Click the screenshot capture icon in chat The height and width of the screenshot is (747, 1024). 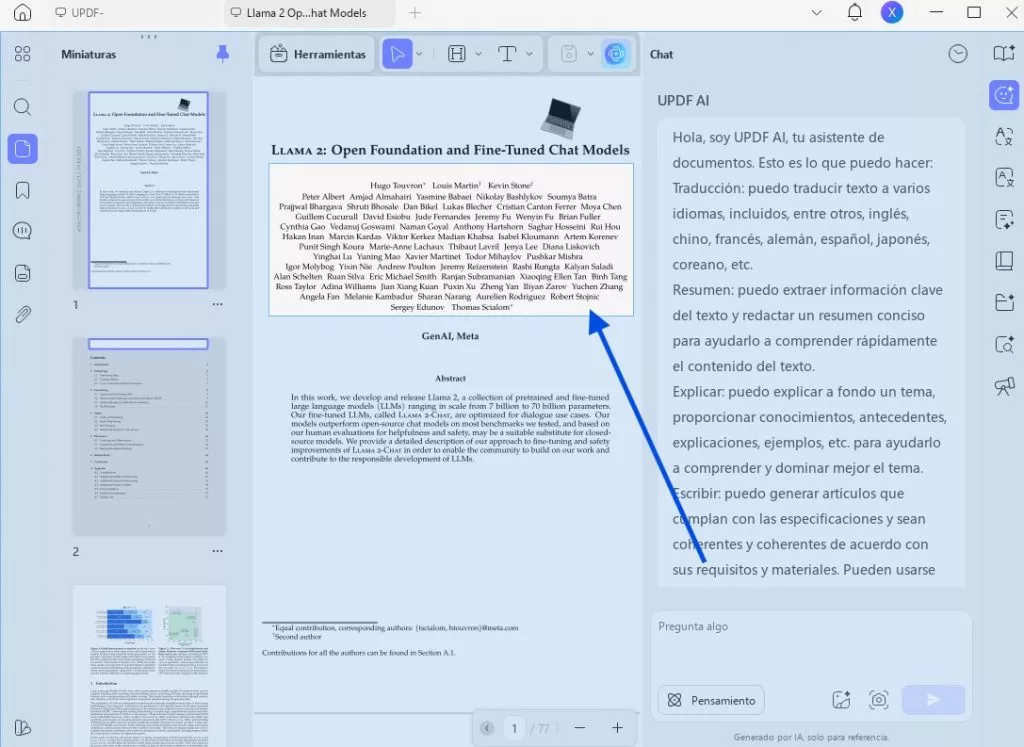tap(879, 700)
